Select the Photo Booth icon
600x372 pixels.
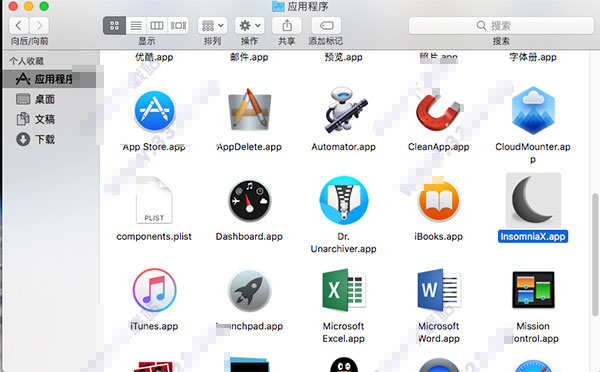coord(154,367)
